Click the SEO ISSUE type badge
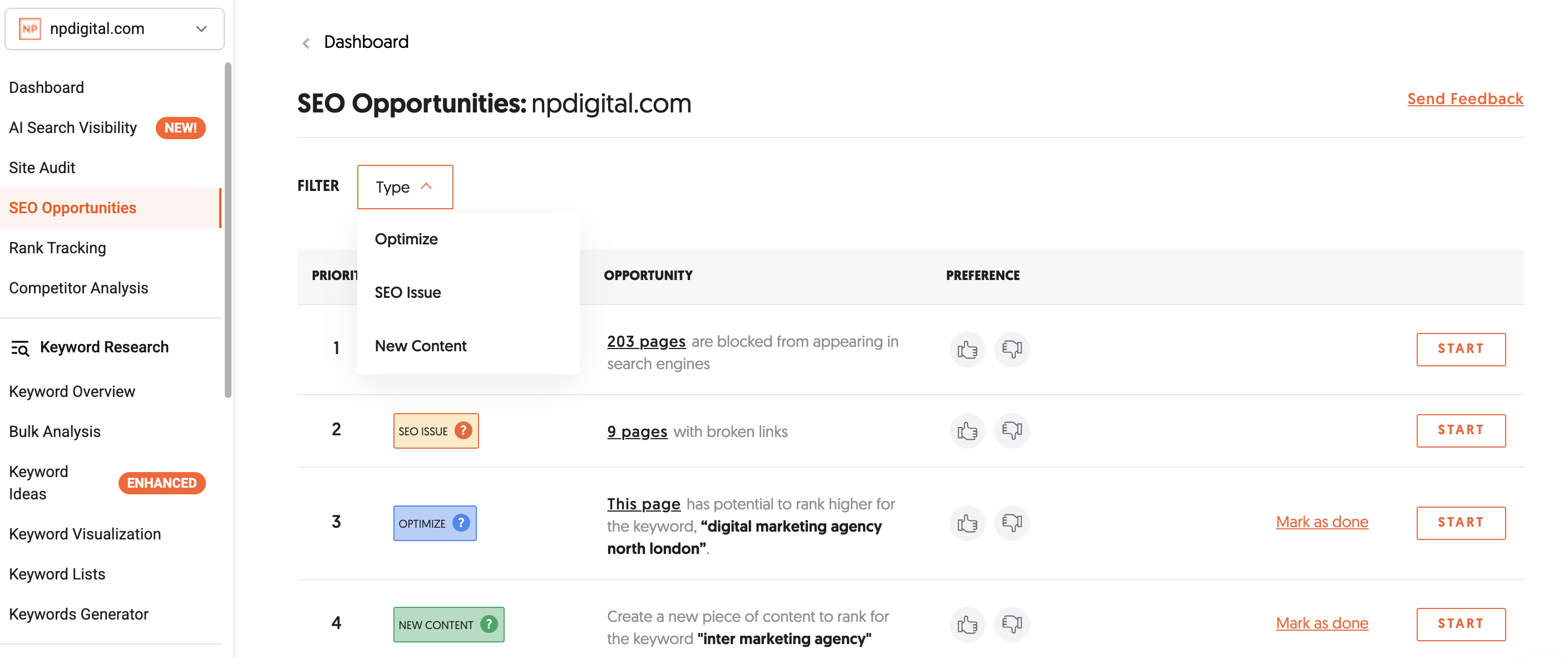This screenshot has height=658, width=1568. click(436, 431)
